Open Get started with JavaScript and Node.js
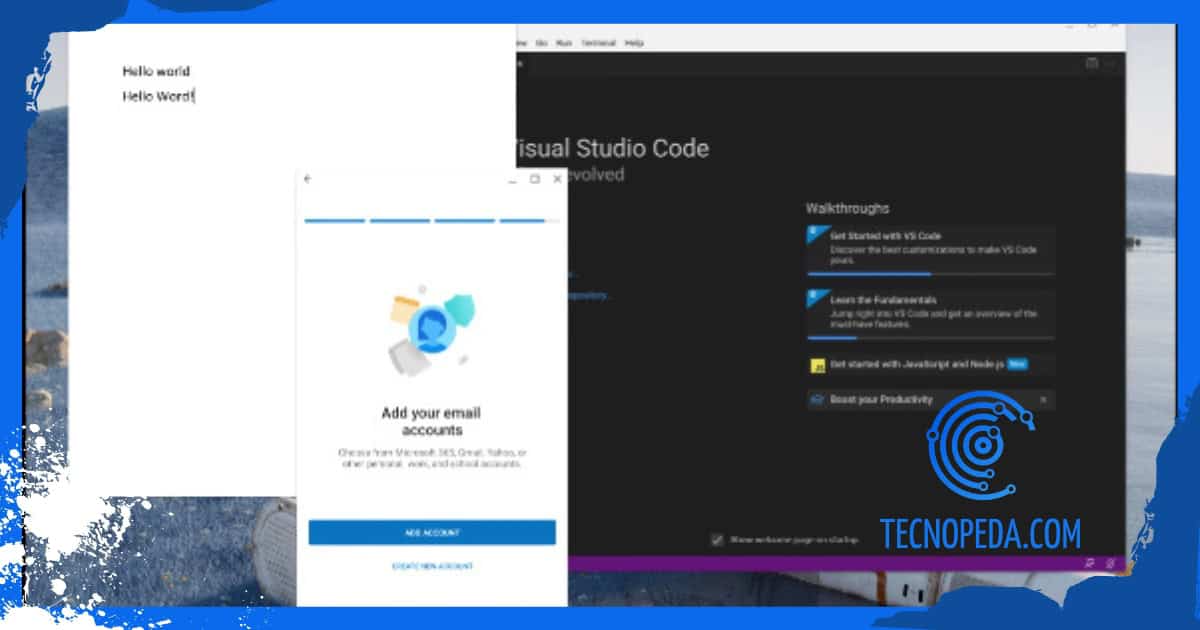1200x630 pixels. (930, 365)
